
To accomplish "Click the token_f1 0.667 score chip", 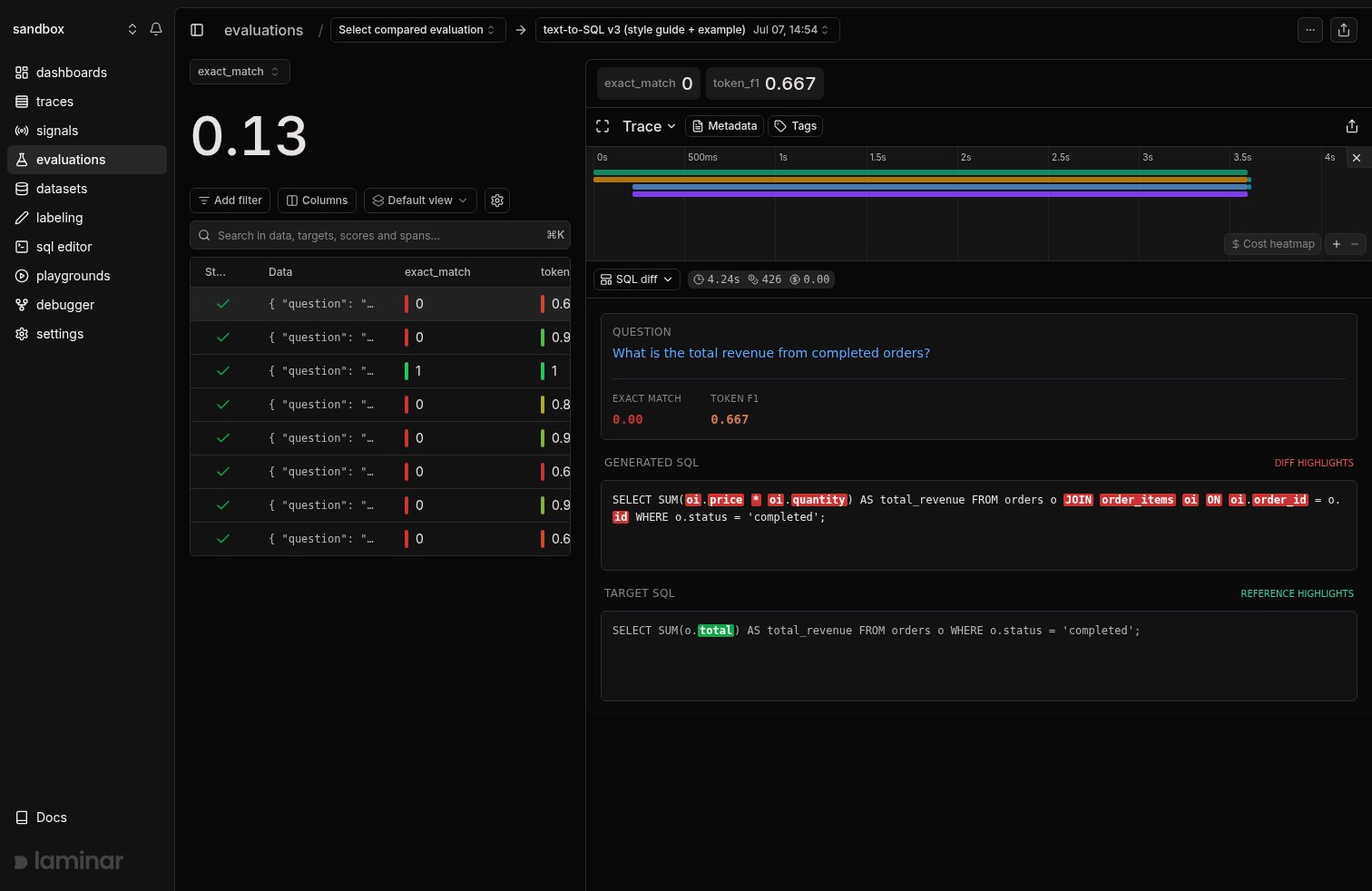I will [764, 83].
